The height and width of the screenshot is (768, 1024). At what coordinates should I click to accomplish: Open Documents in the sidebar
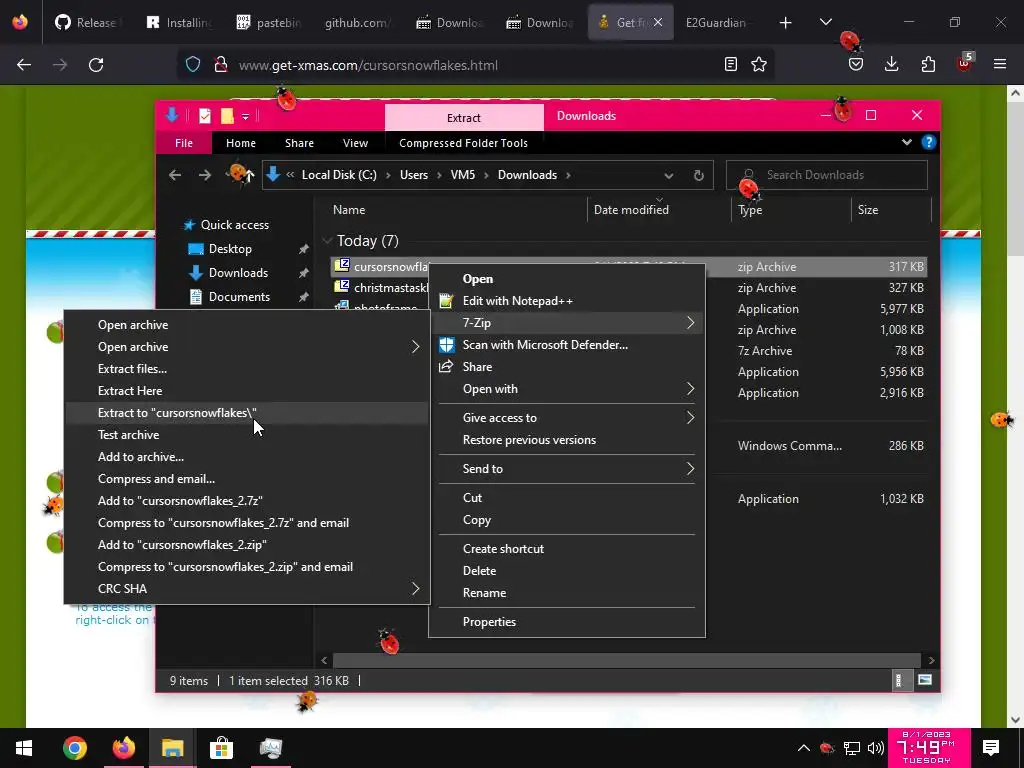(239, 297)
